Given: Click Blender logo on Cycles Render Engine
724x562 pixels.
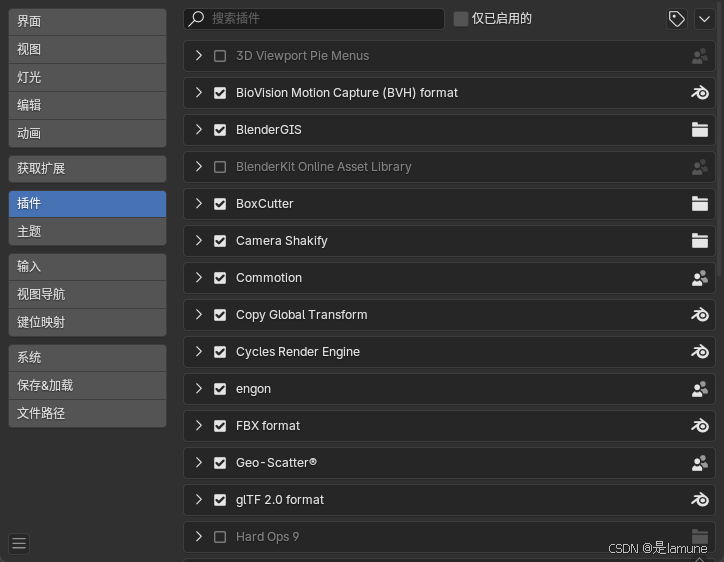Looking at the screenshot, I should 700,352.
